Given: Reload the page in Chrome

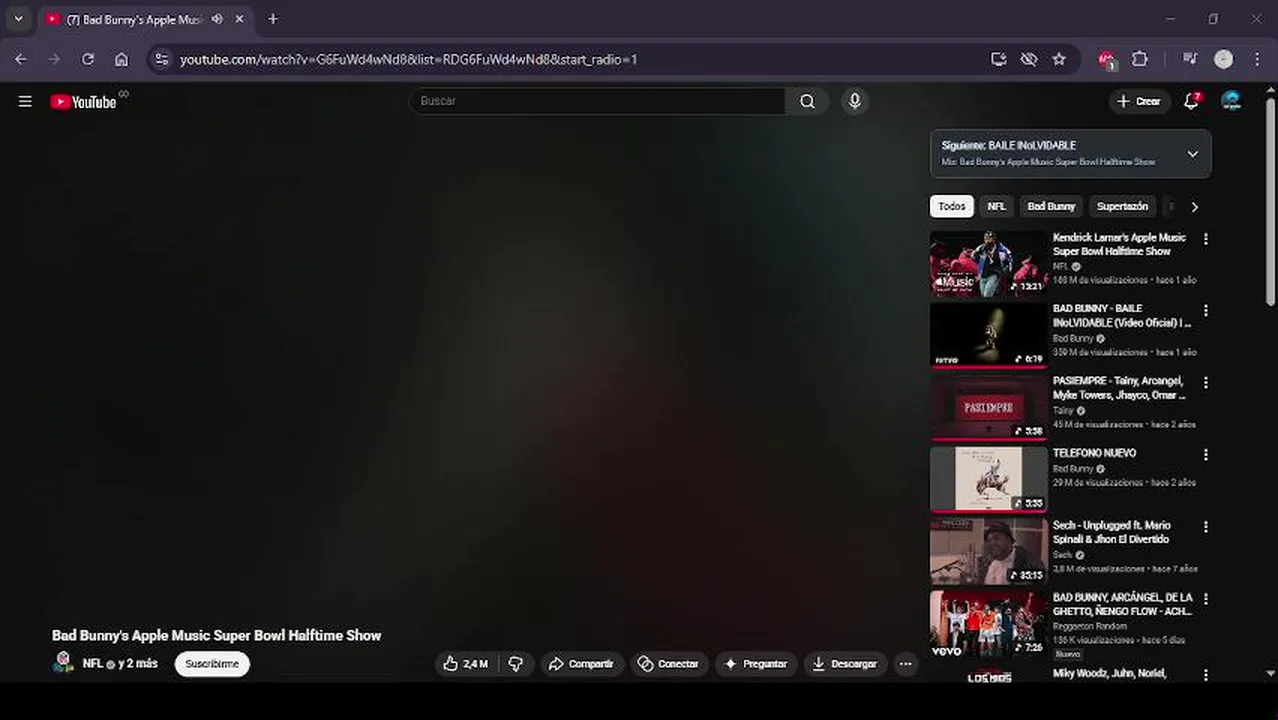Looking at the screenshot, I should pos(88,59).
